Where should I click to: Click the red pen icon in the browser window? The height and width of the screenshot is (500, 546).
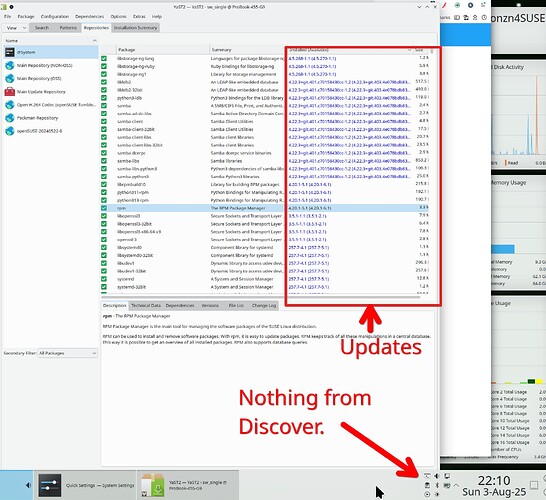(445, 6)
